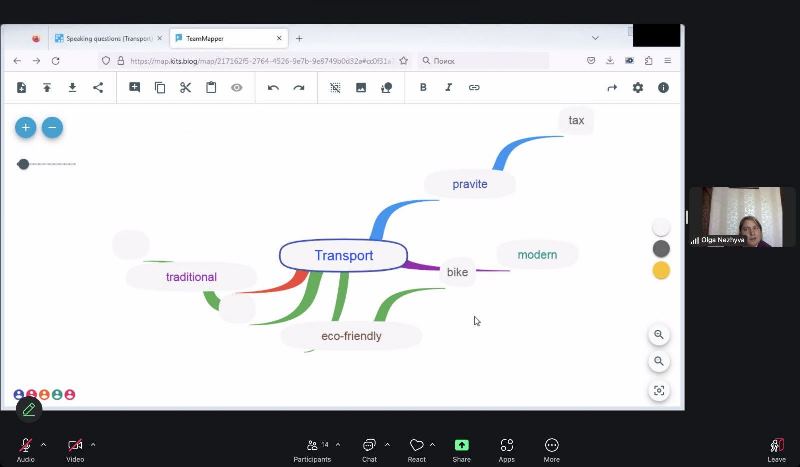Bookmark this page with star icon
Screen dimensions: 800x467
point(404,61)
